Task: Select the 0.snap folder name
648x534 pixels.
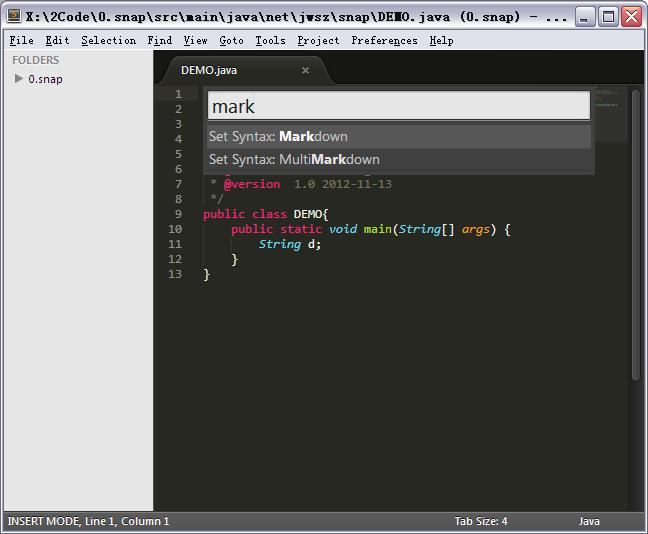Action: pos(45,79)
